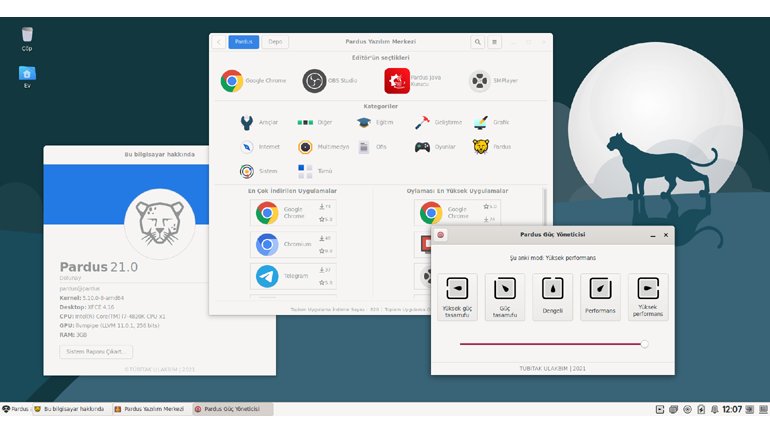Image resolution: width=770 pixels, height=434 pixels.
Task: Open the SMPlayer featured app
Action: [480, 81]
